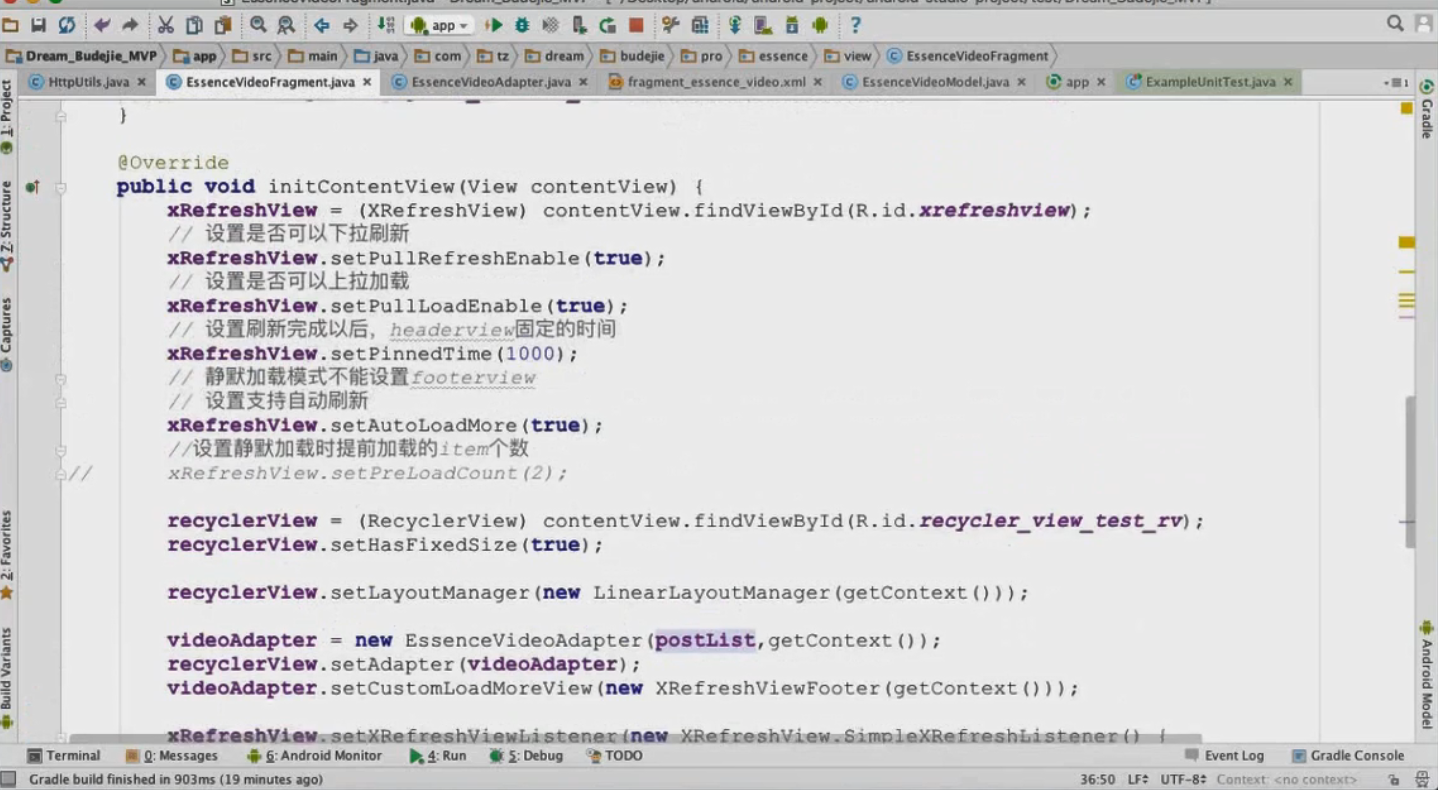This screenshot has height=790, width=1438.
Task: Close the HttpUtils.java tab
Action: (141, 83)
